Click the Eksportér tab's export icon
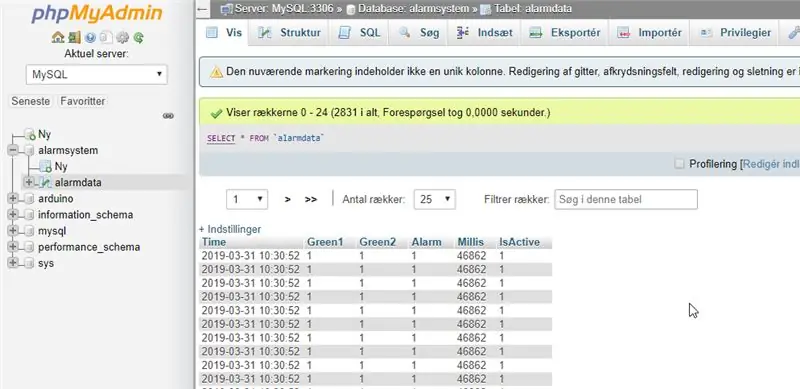The width and height of the screenshot is (800, 389). (x=535, y=33)
